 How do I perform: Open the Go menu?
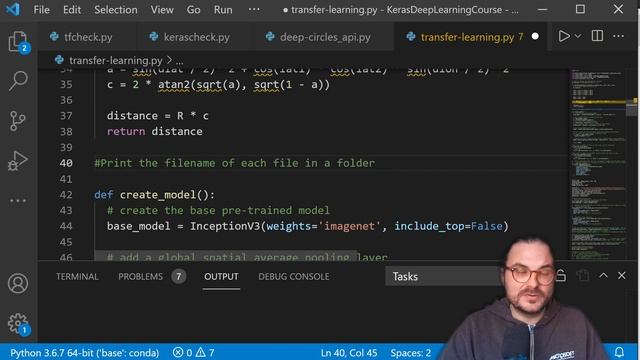pyautogui.click(x=193, y=9)
